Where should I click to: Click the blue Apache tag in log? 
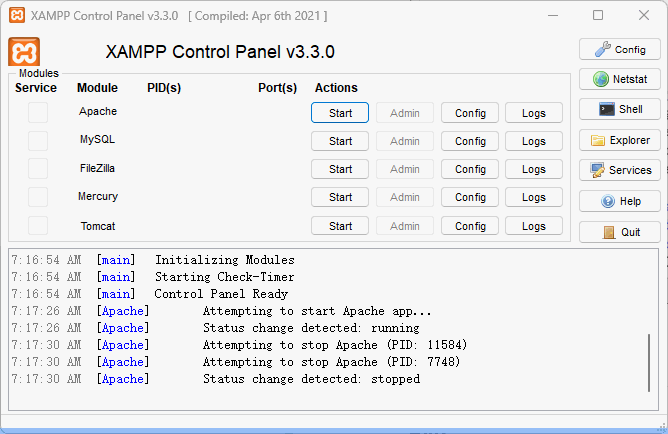coord(123,311)
